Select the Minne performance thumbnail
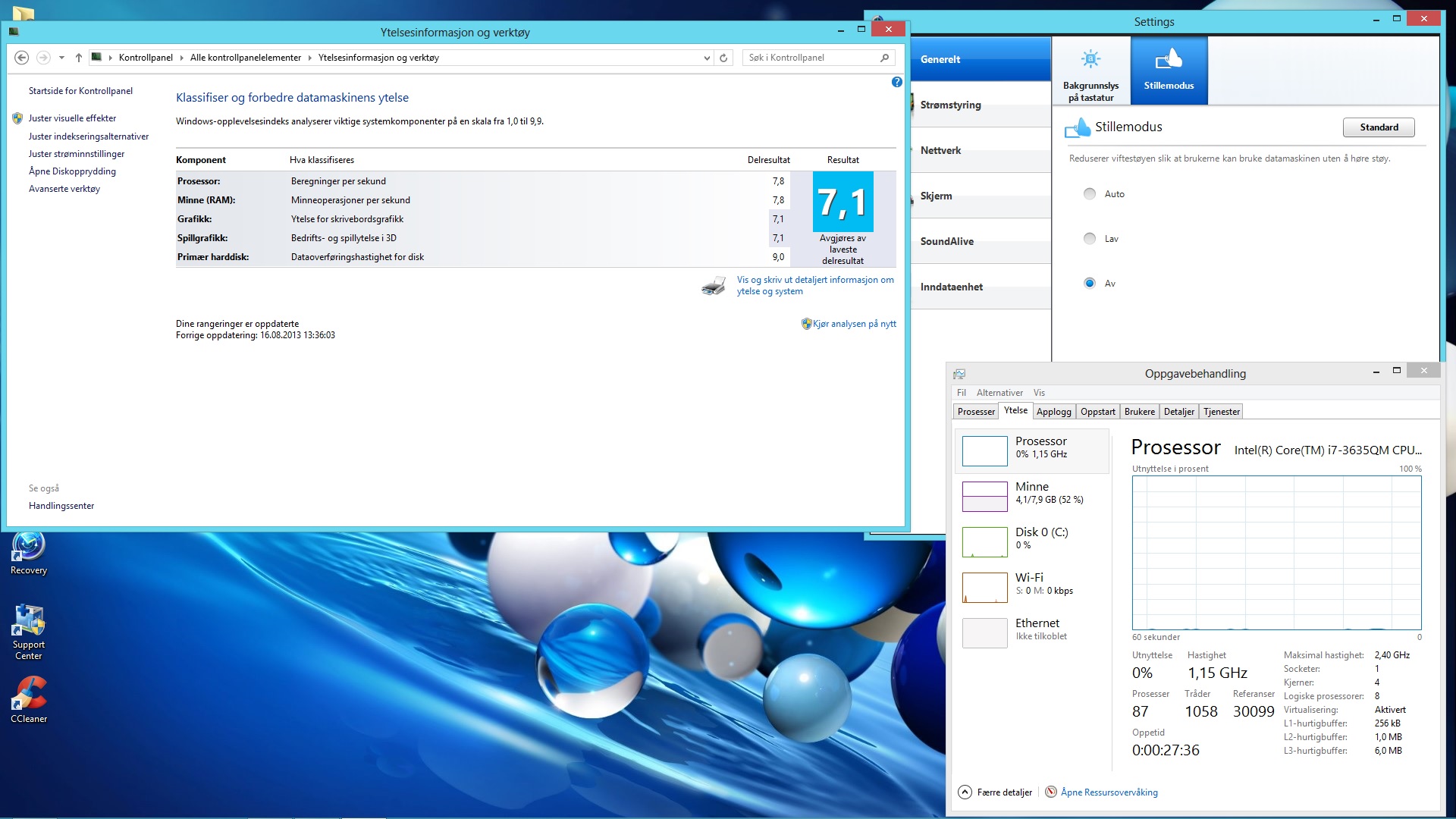The height and width of the screenshot is (819, 1456). click(984, 497)
